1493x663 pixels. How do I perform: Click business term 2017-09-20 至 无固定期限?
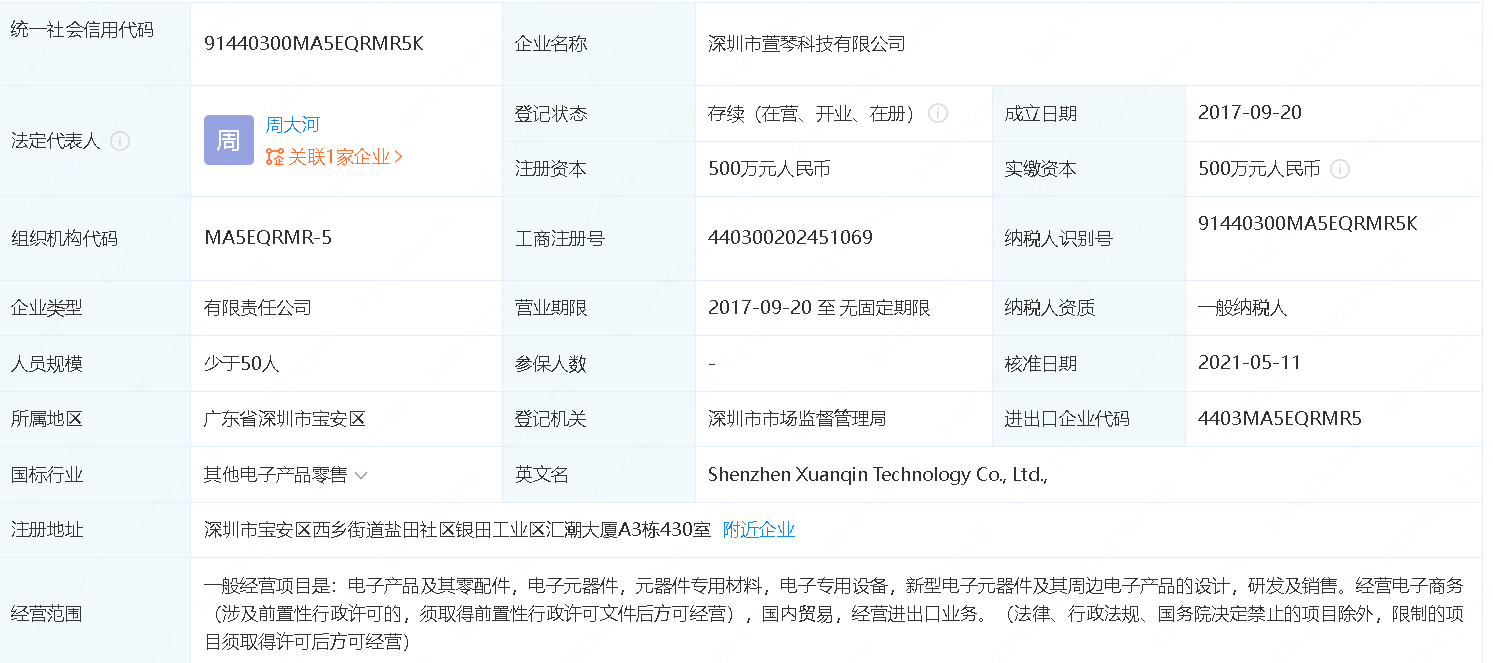coord(819,308)
